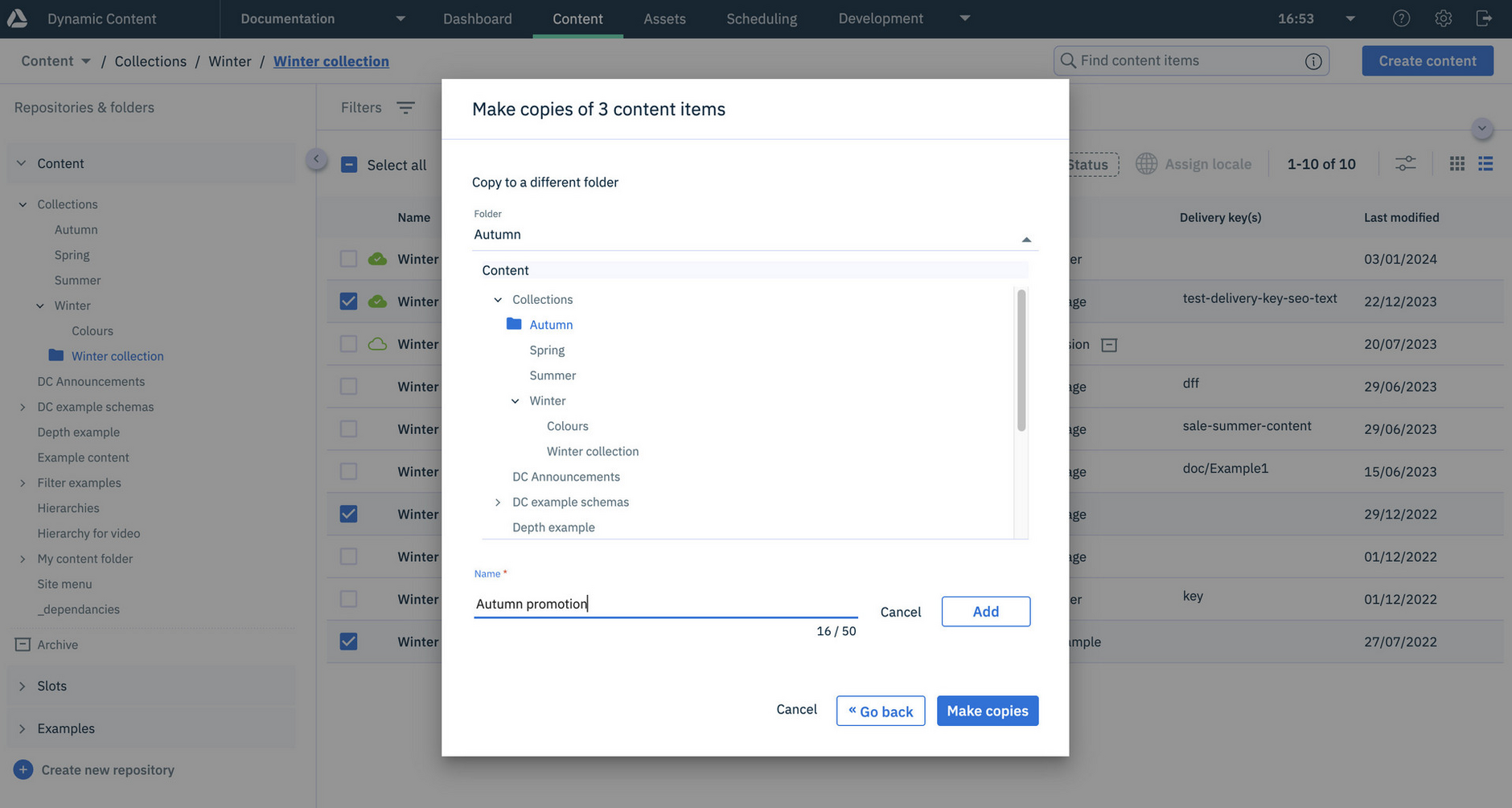Collapse Winter in the dialog tree

pos(516,401)
